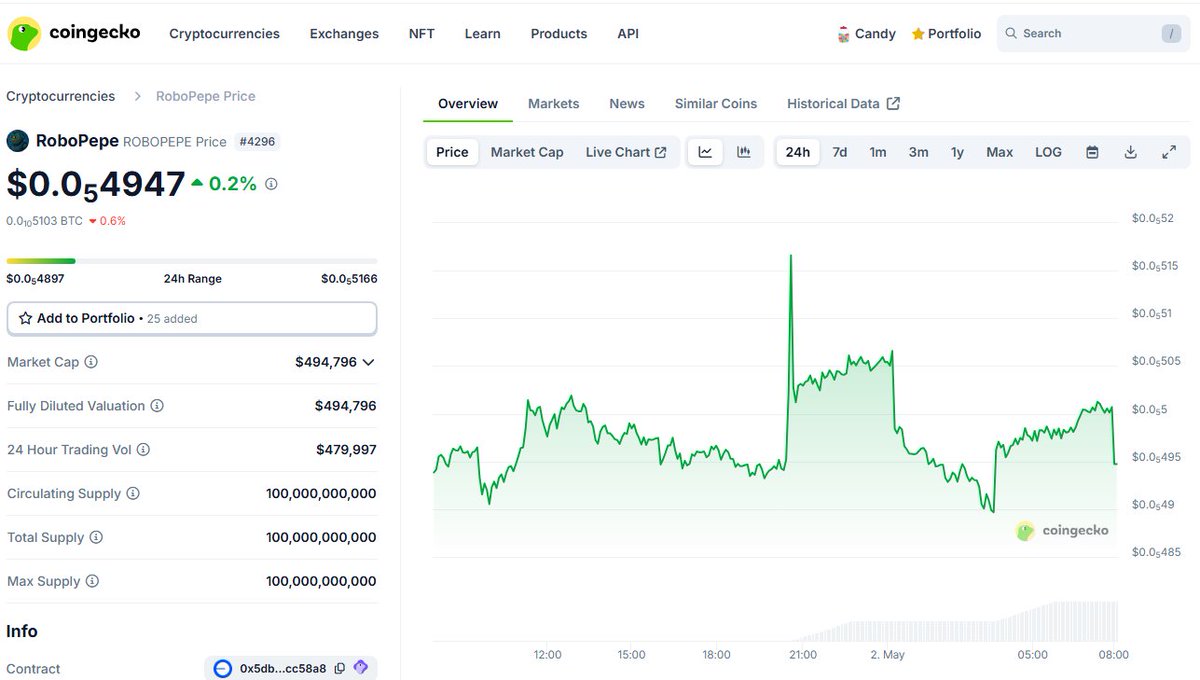Click the RoboPepe coin avatar
1200x680 pixels.
click(17, 141)
